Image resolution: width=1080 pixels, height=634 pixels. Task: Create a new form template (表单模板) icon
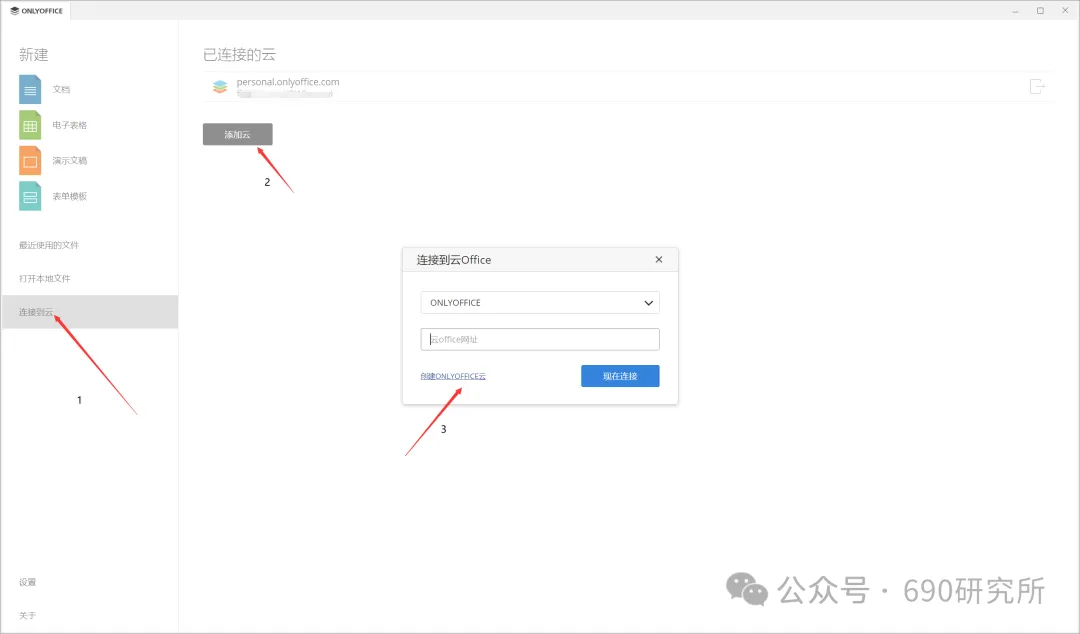click(x=30, y=196)
